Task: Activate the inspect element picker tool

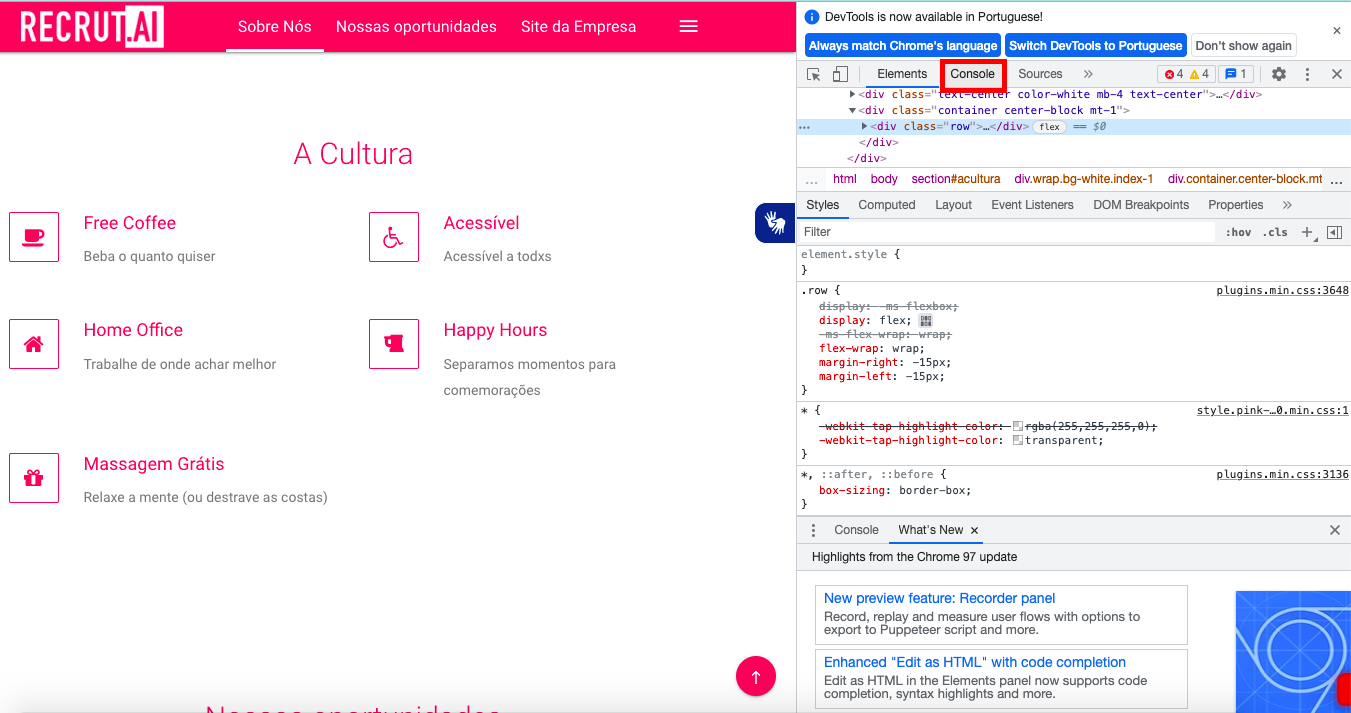Action: pyautogui.click(x=814, y=74)
